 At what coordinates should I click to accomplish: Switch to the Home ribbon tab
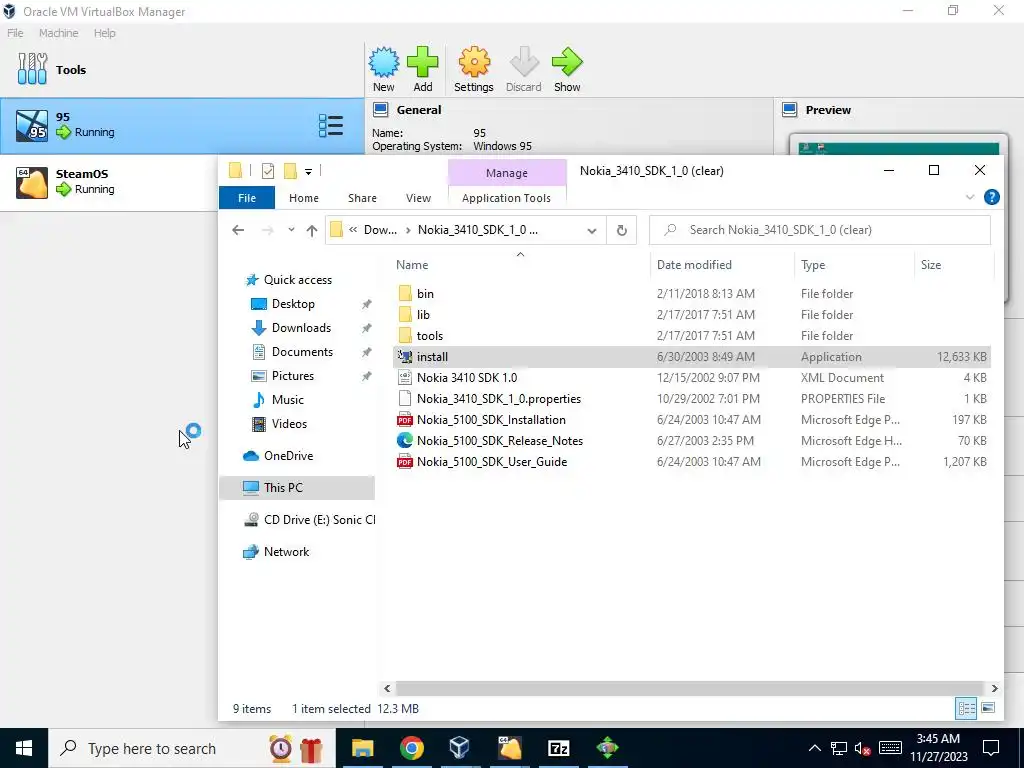304,198
